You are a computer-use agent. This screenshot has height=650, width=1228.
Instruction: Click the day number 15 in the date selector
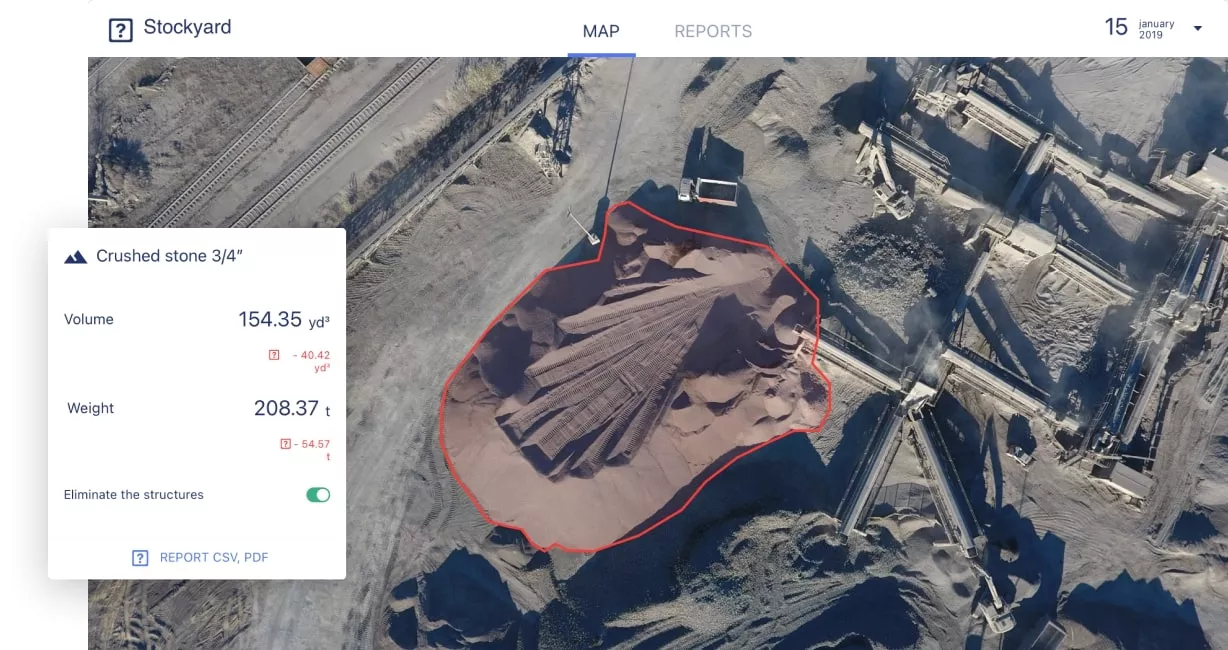click(1116, 28)
